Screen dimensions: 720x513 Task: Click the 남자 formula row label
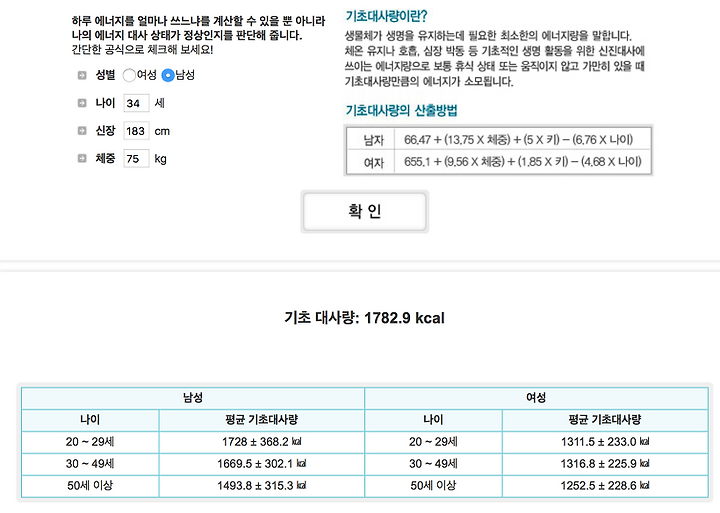tap(373, 140)
